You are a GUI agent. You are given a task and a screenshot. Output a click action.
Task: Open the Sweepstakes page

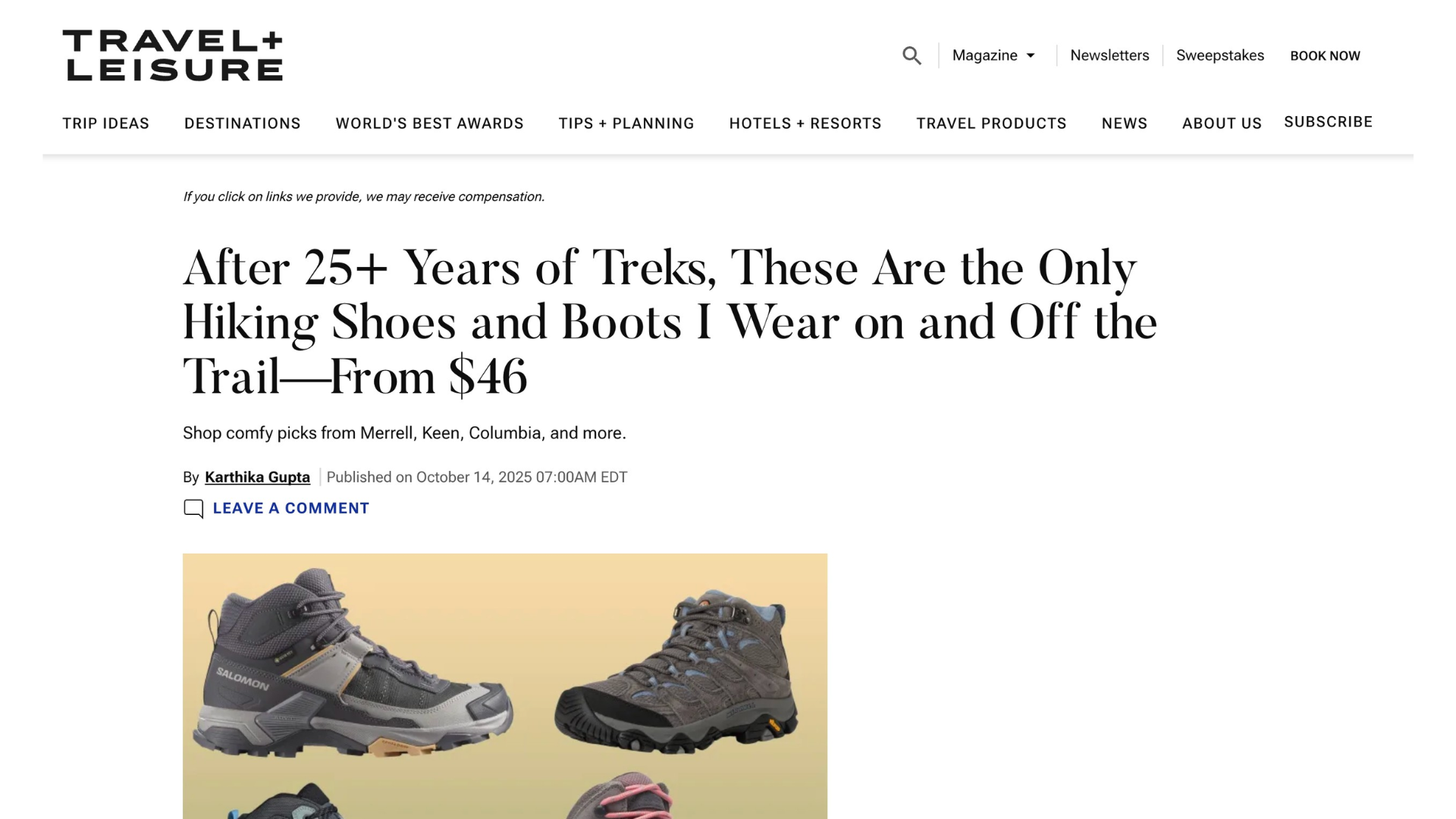coord(1219,55)
